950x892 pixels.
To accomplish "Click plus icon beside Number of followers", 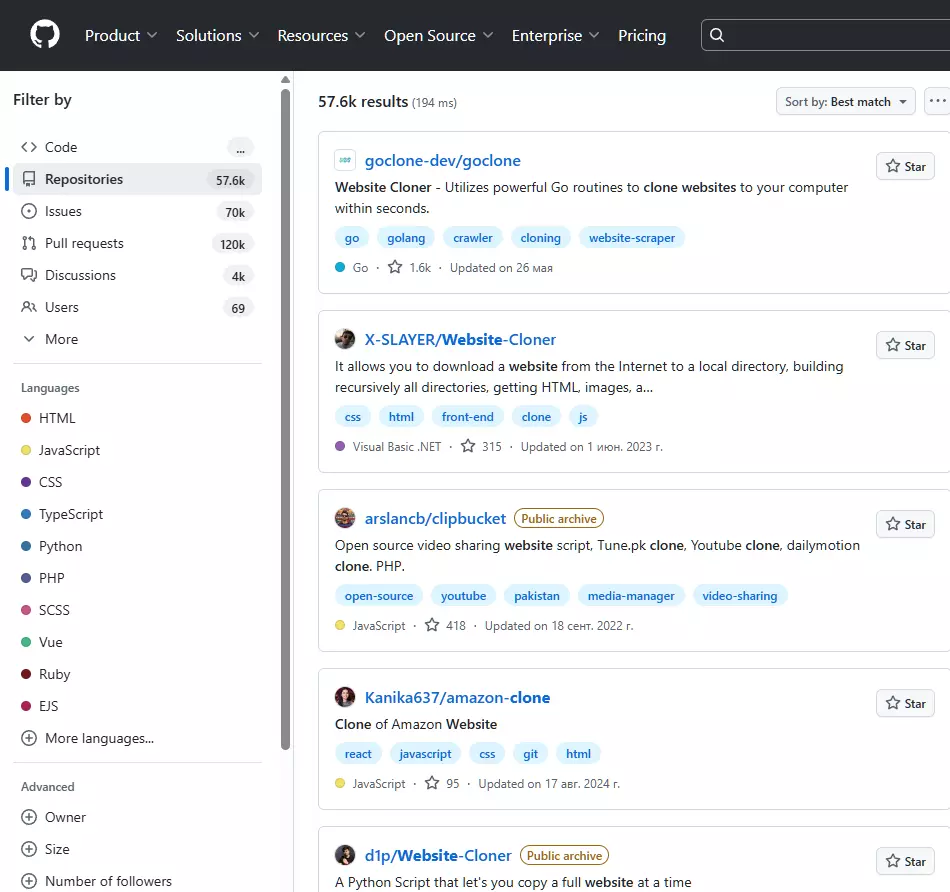I will tap(28, 881).
